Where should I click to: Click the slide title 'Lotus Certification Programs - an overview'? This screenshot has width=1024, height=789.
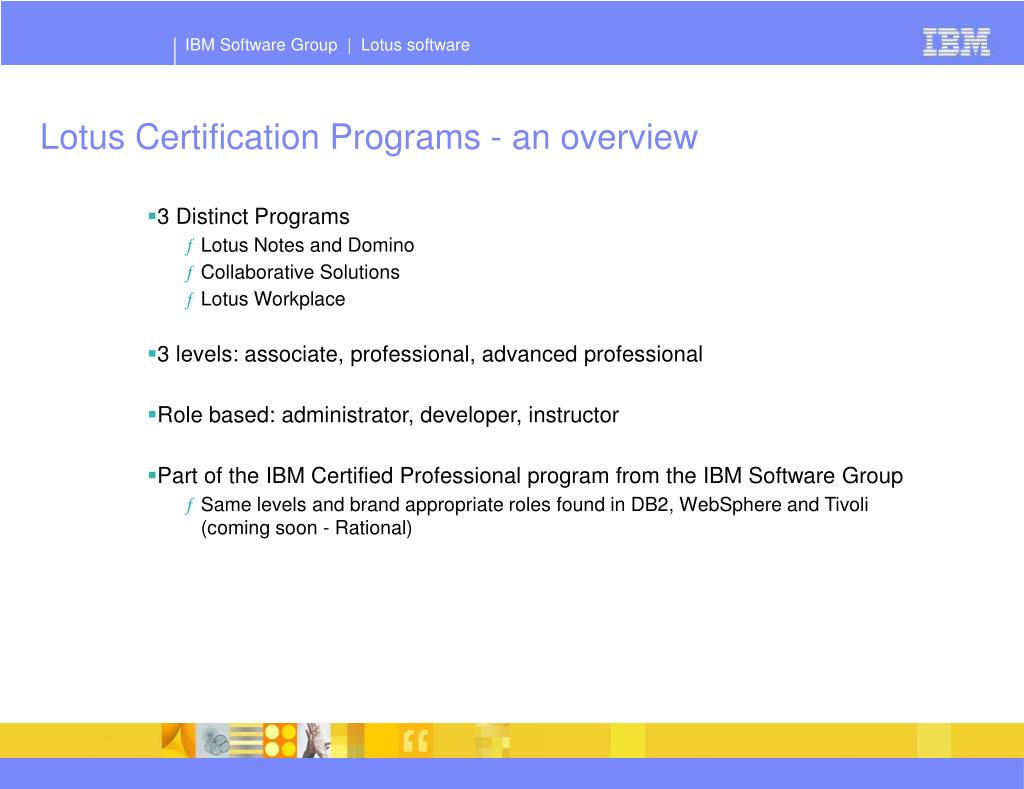click(369, 137)
